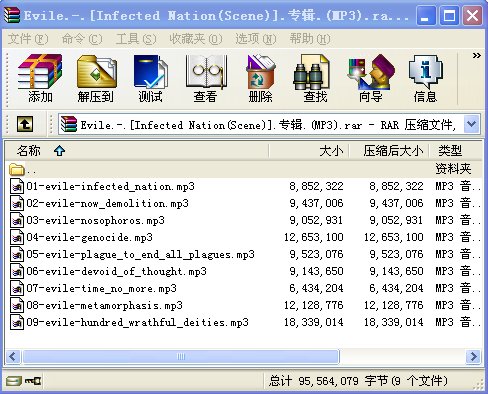Select MP3 icon of 03-evile-nosophoros.mp3
Viewport: 488px width, 394px height.
pos(17,220)
